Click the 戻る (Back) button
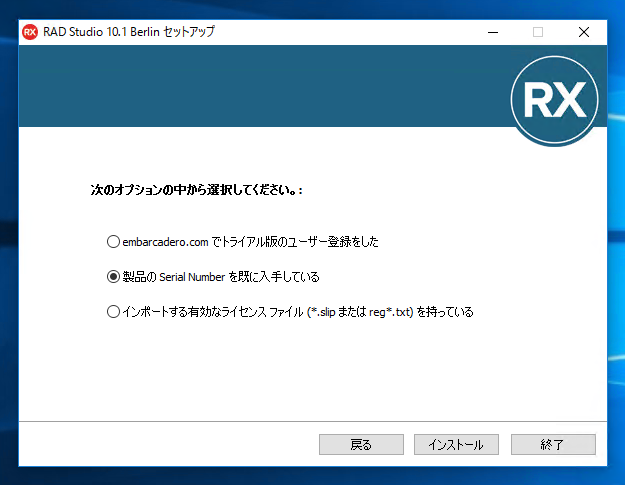Image resolution: width=625 pixels, height=485 pixels. tap(361, 444)
